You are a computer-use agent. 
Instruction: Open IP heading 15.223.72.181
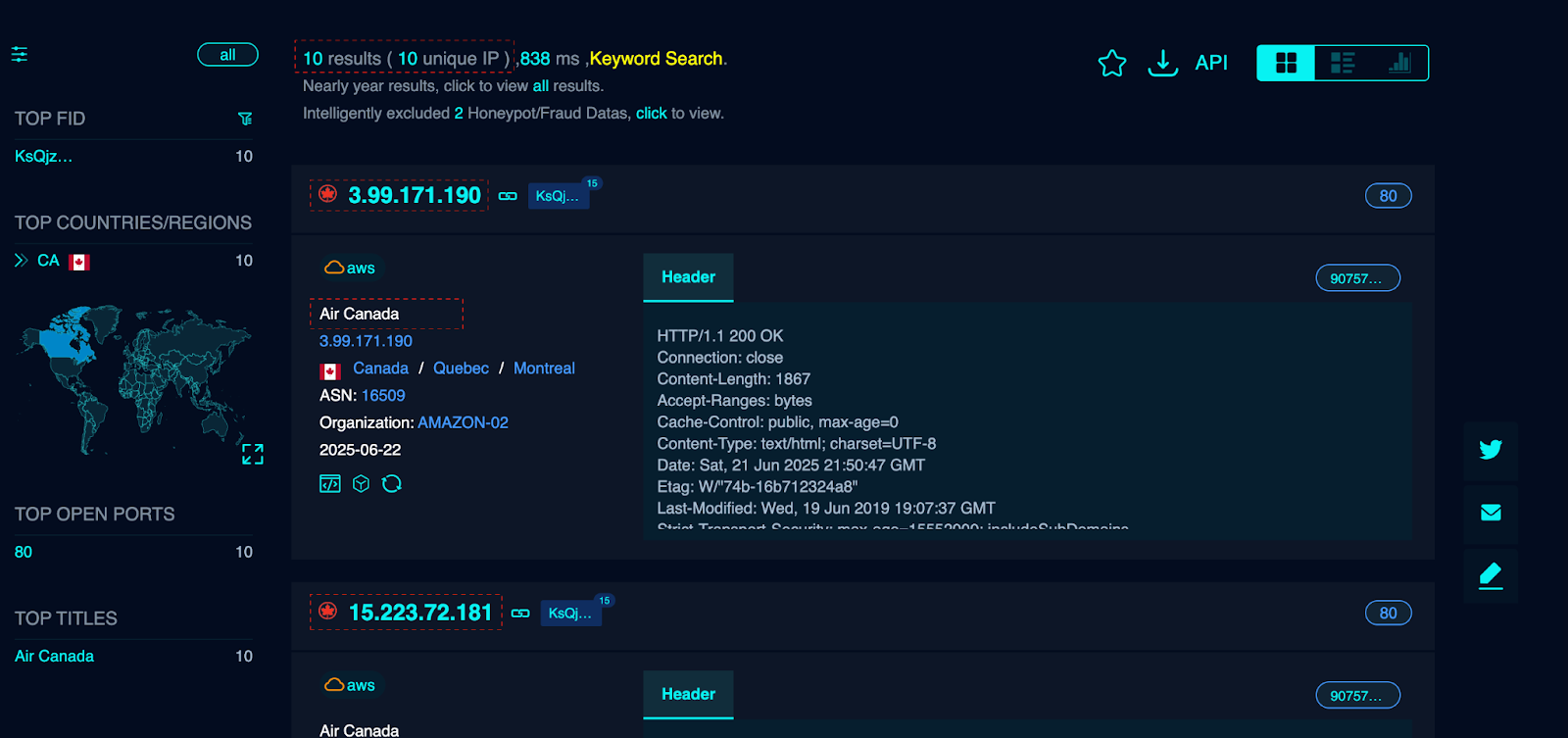[x=420, y=613]
